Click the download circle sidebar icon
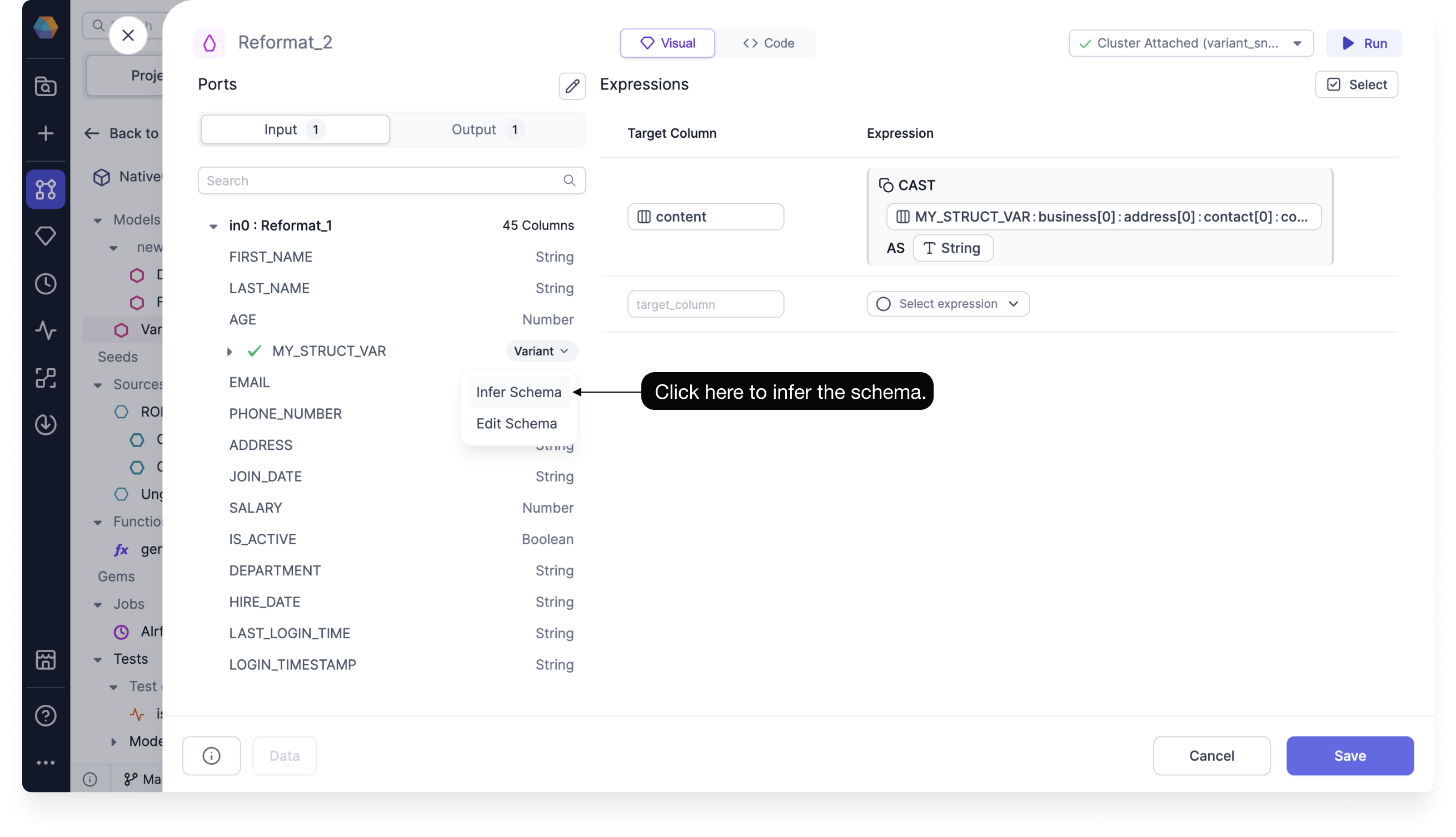The width and height of the screenshot is (1456, 837). [x=46, y=424]
